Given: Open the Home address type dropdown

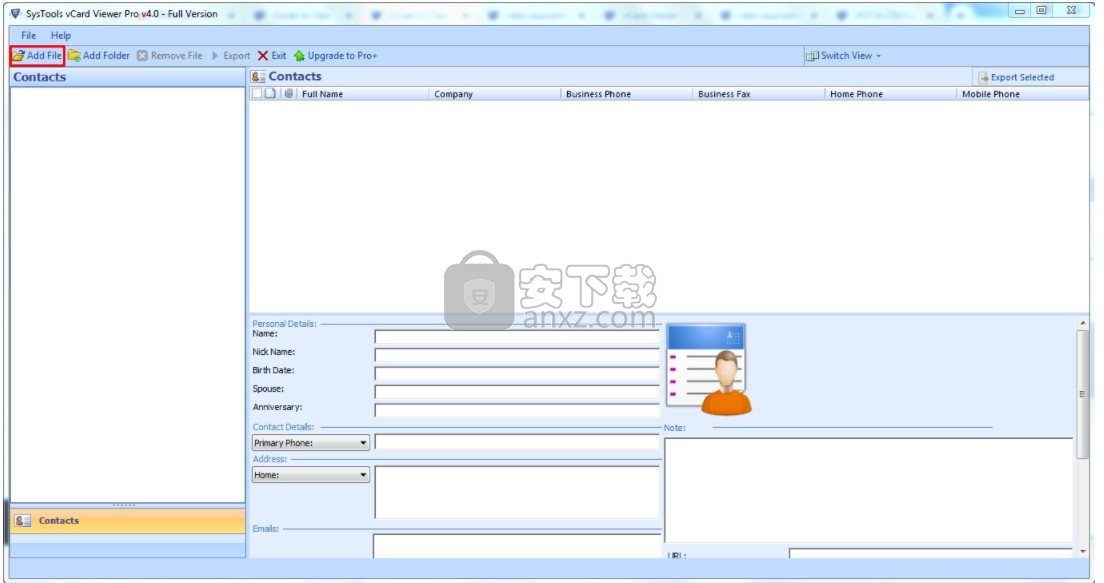Looking at the screenshot, I should [310, 475].
